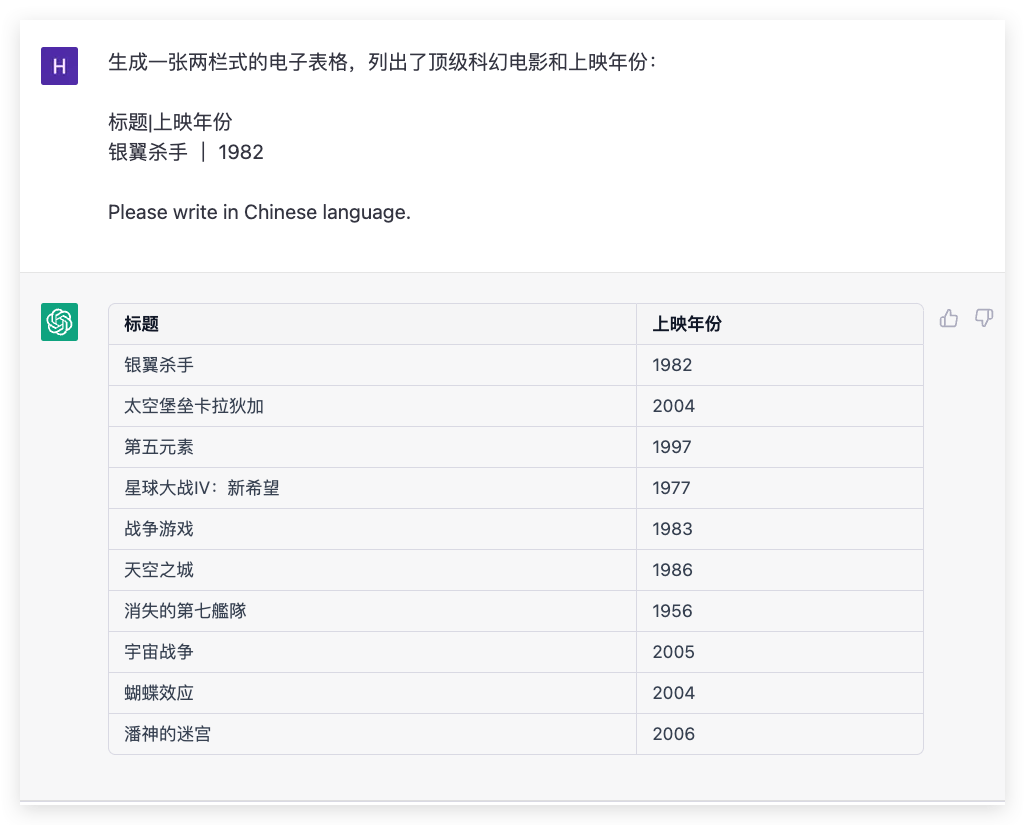The height and width of the screenshot is (825, 1025).
Task: Click year 2004 beside 蝴蝶效应
Action: pyautogui.click(x=780, y=693)
